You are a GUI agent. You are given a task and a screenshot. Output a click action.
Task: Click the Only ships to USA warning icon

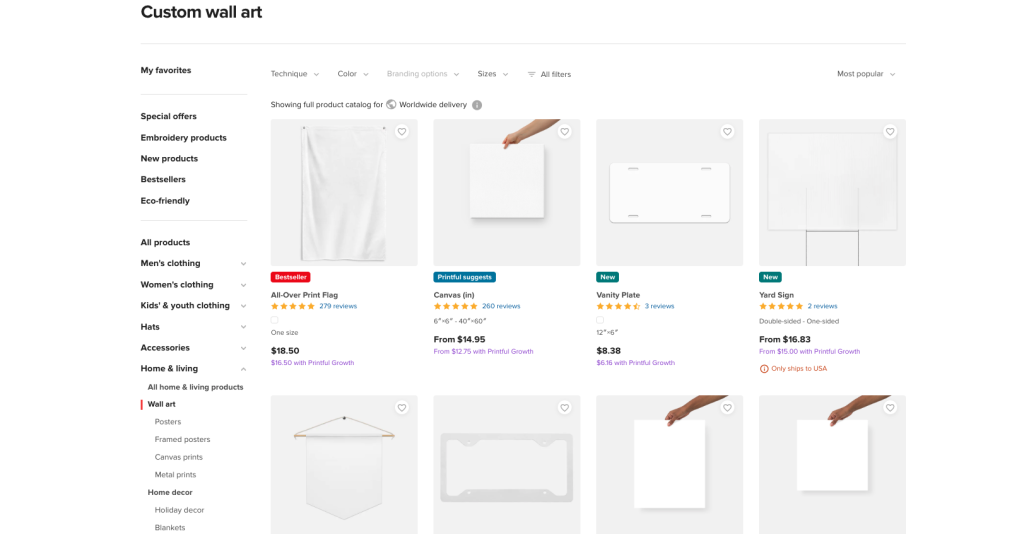[764, 369]
